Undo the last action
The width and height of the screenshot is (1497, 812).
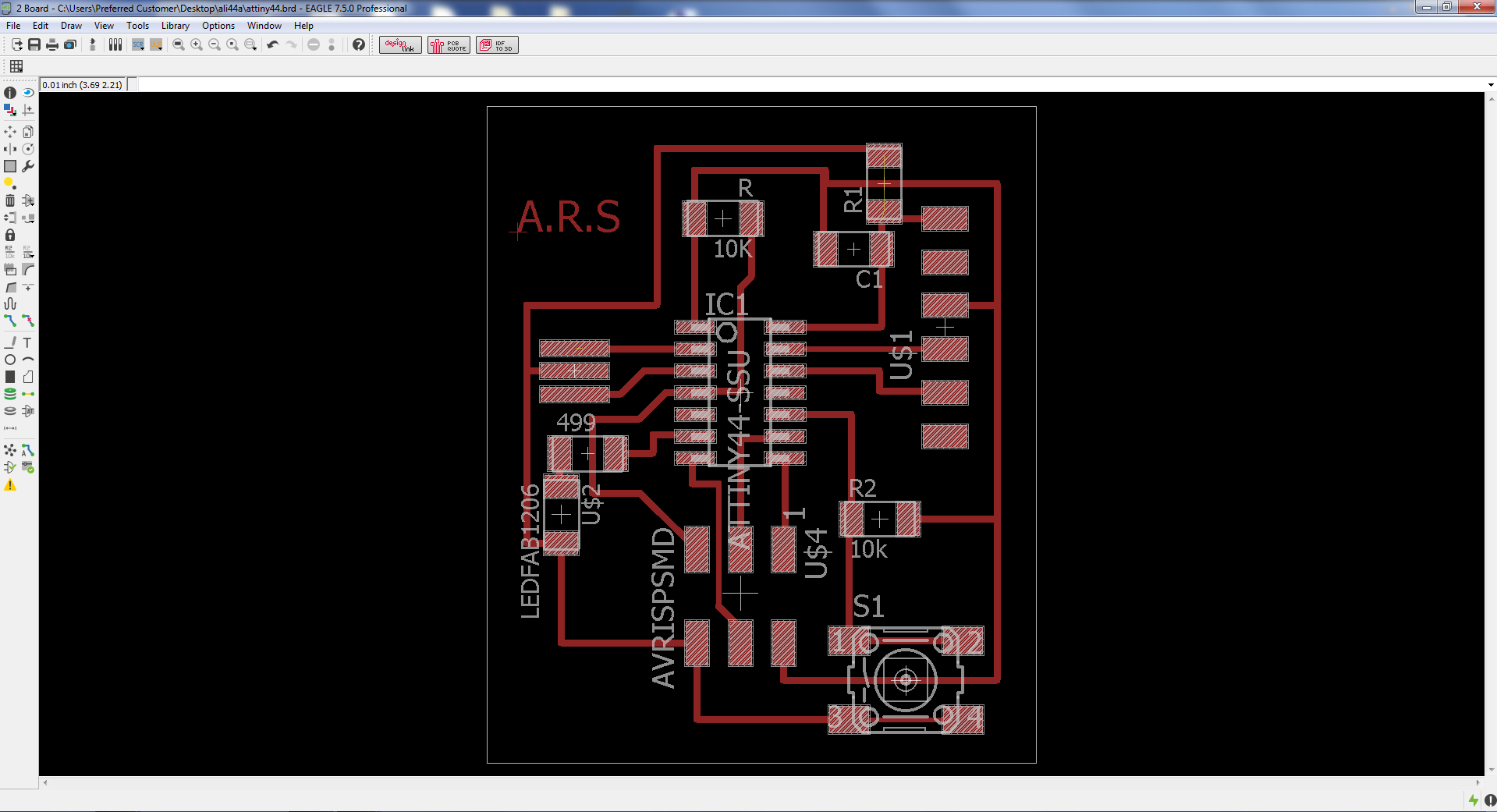click(272, 45)
